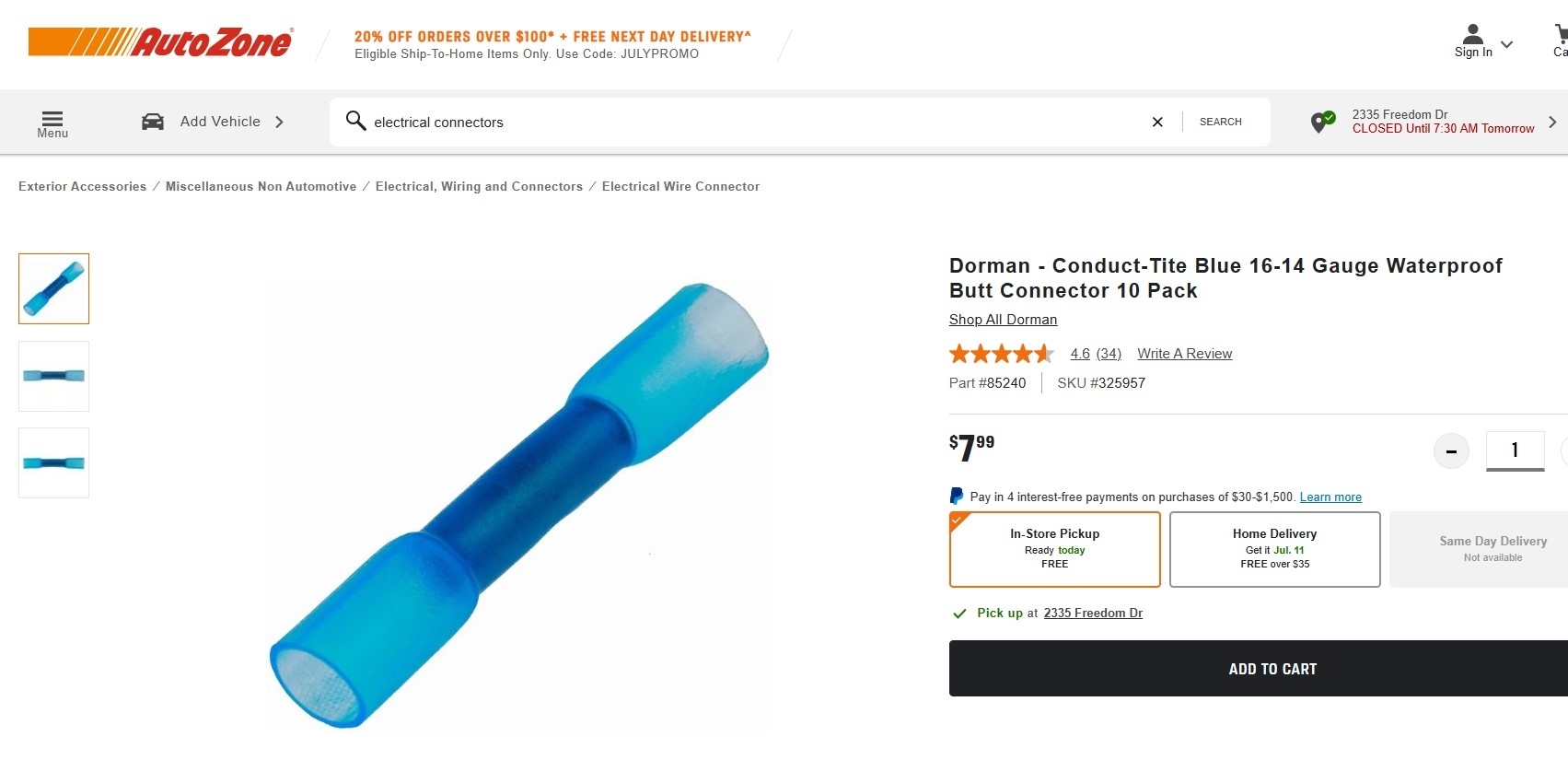Open the Shop All Dorman link

[1003, 320]
